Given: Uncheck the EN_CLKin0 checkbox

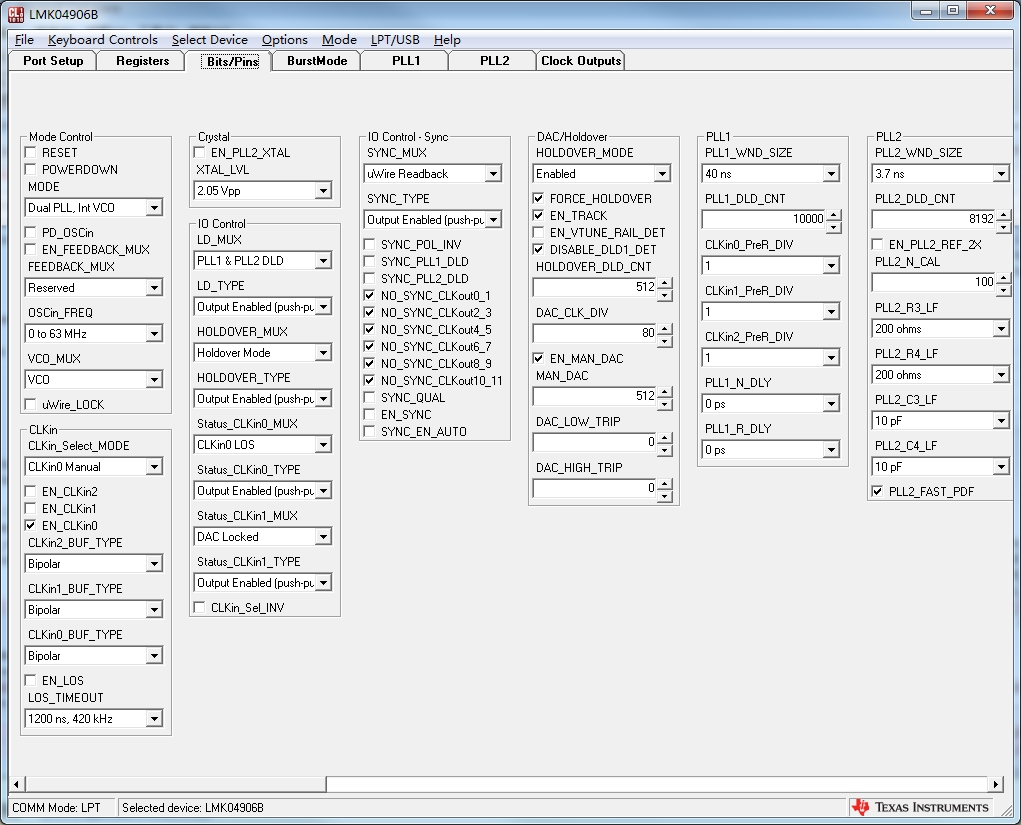Looking at the screenshot, I should (x=30, y=525).
